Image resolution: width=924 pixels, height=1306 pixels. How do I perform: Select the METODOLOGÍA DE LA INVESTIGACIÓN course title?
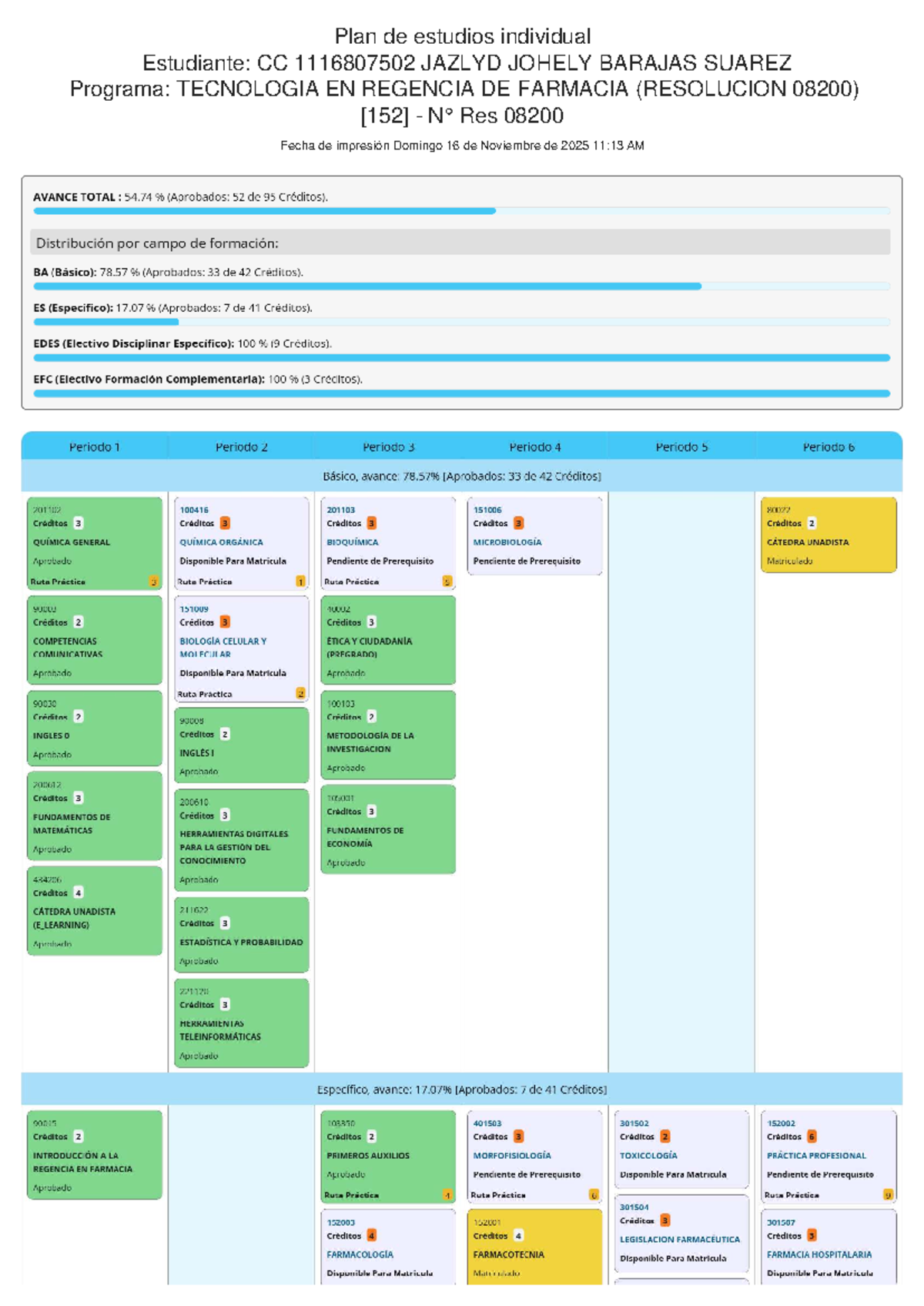[370, 742]
